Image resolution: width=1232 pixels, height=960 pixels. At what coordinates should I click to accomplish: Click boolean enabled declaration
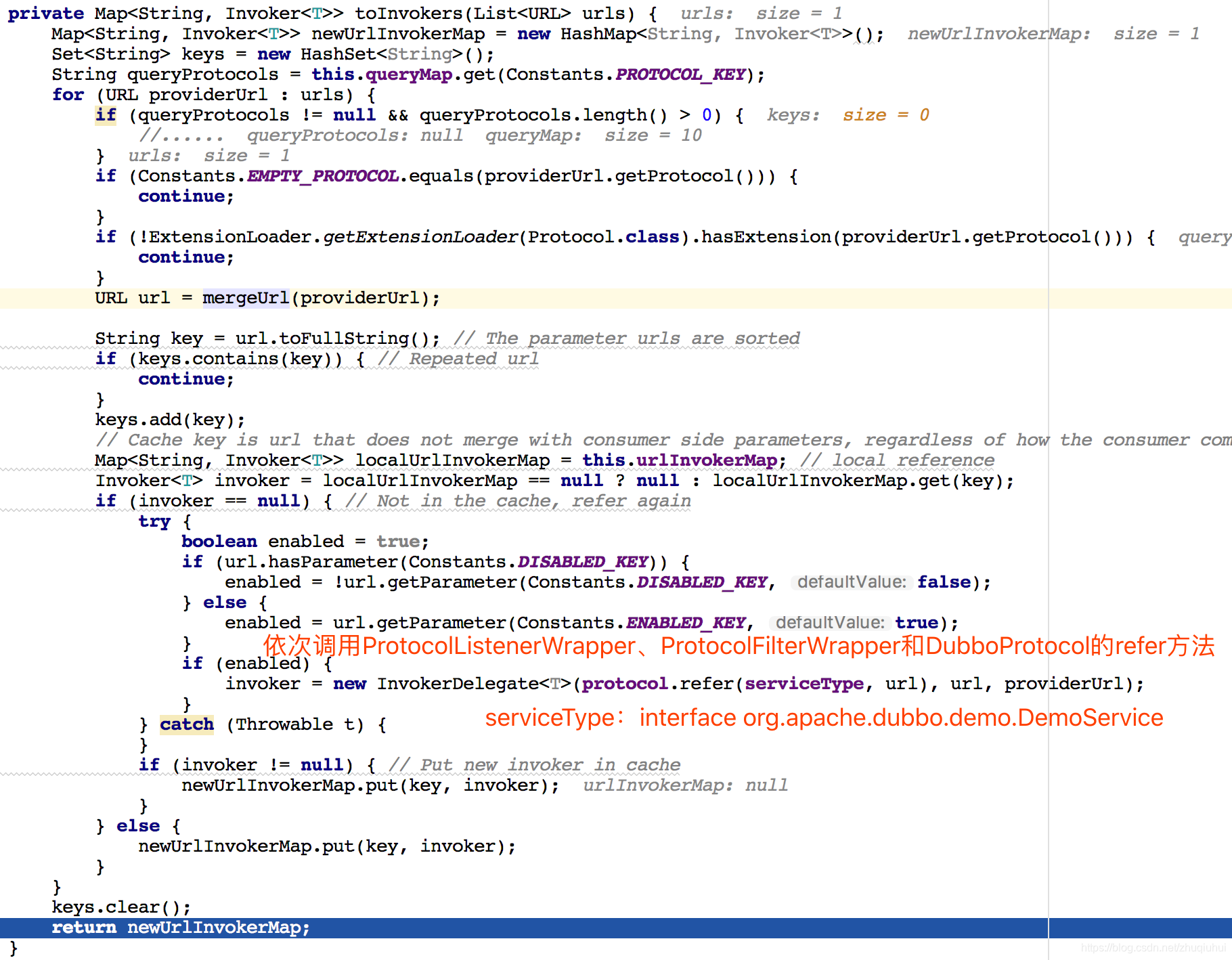click(x=263, y=542)
